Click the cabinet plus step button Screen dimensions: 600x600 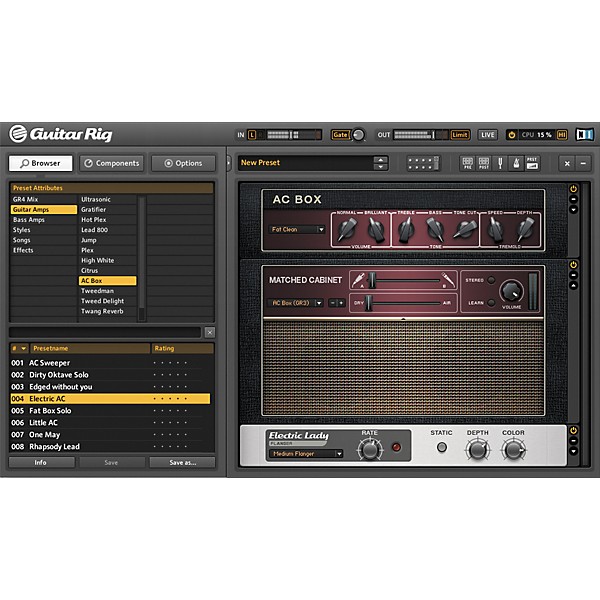(341, 303)
